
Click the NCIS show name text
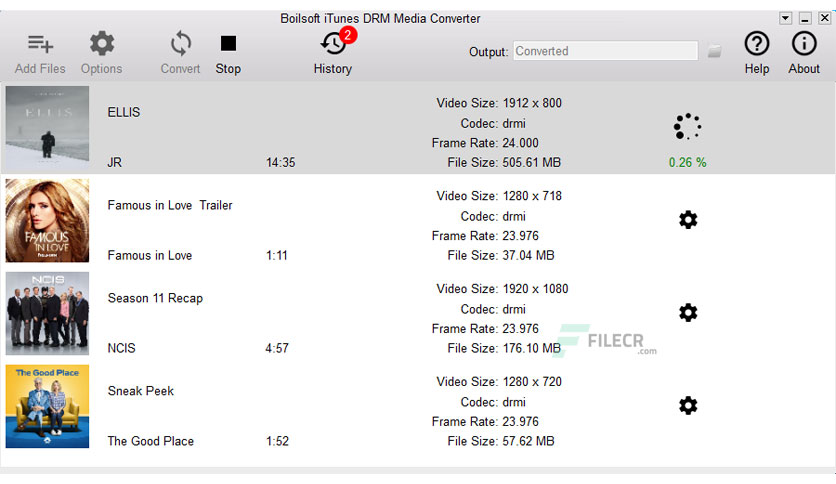(122, 348)
